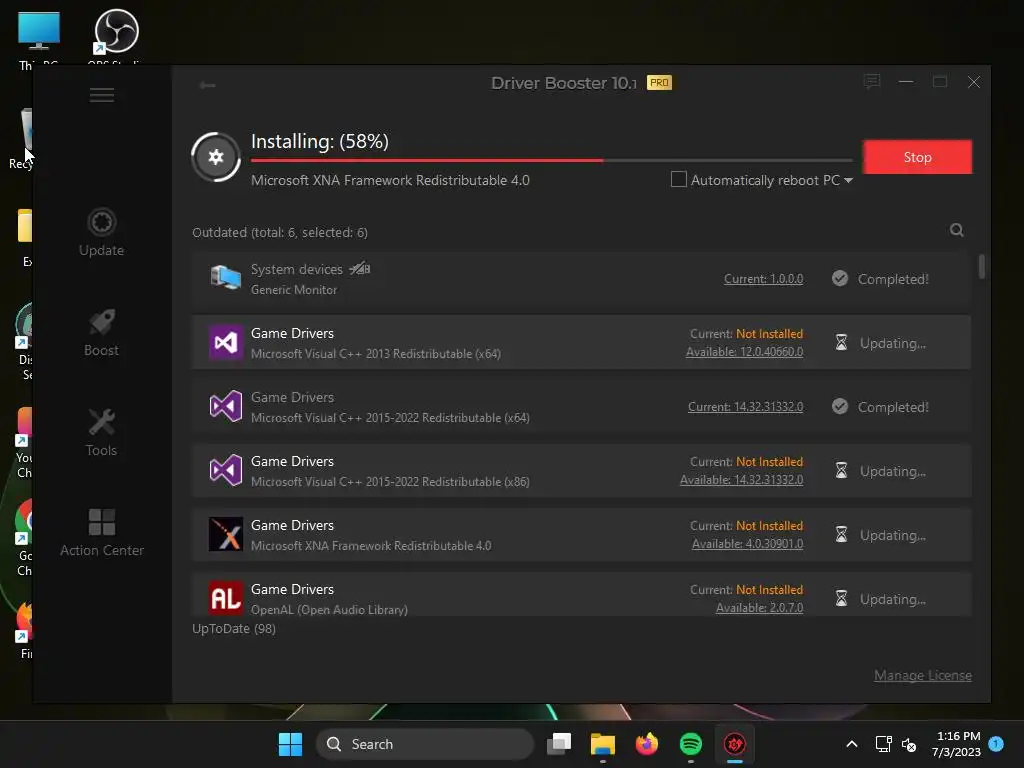The width and height of the screenshot is (1024, 768).
Task: Show hidden system tray icons
Action: click(852, 744)
